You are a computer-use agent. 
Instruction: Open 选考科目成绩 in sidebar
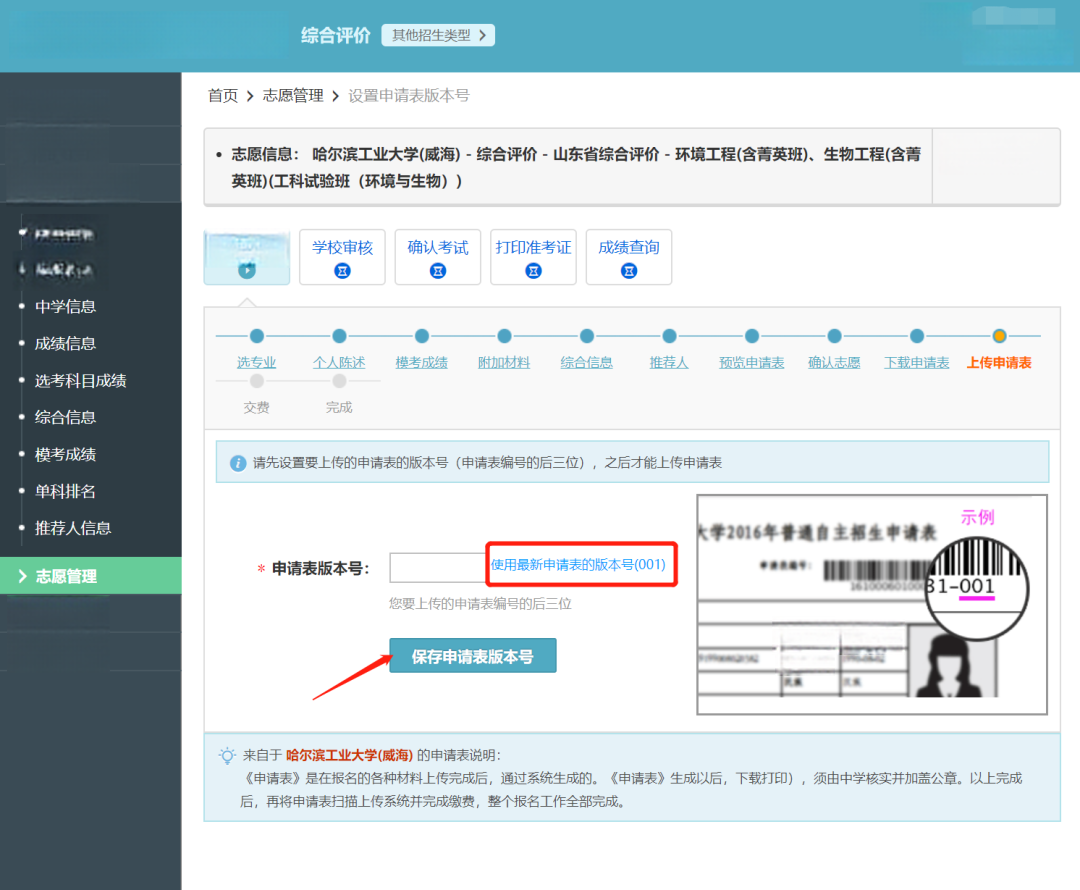(81, 380)
